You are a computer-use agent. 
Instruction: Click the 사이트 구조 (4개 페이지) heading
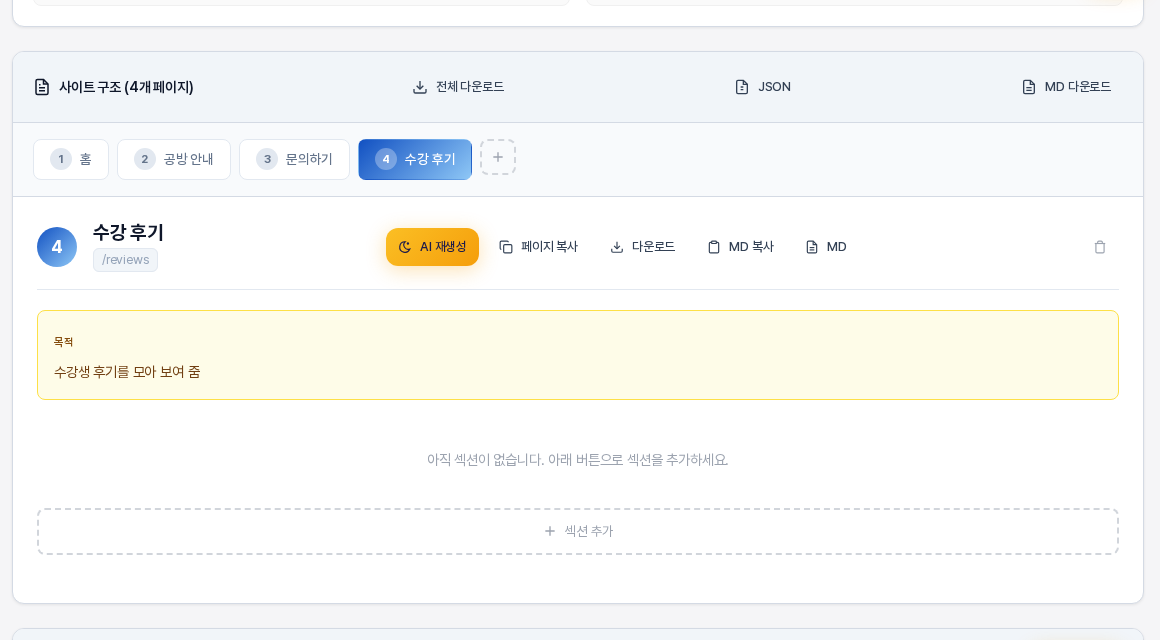click(127, 87)
